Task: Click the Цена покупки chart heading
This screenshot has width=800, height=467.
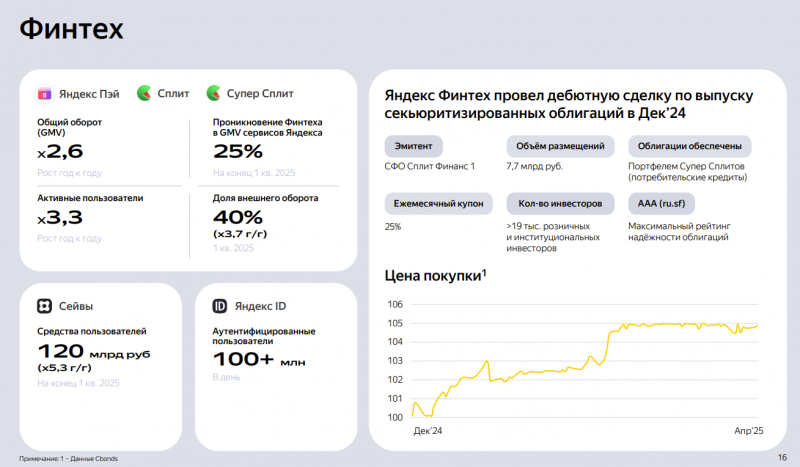Action: click(x=435, y=276)
